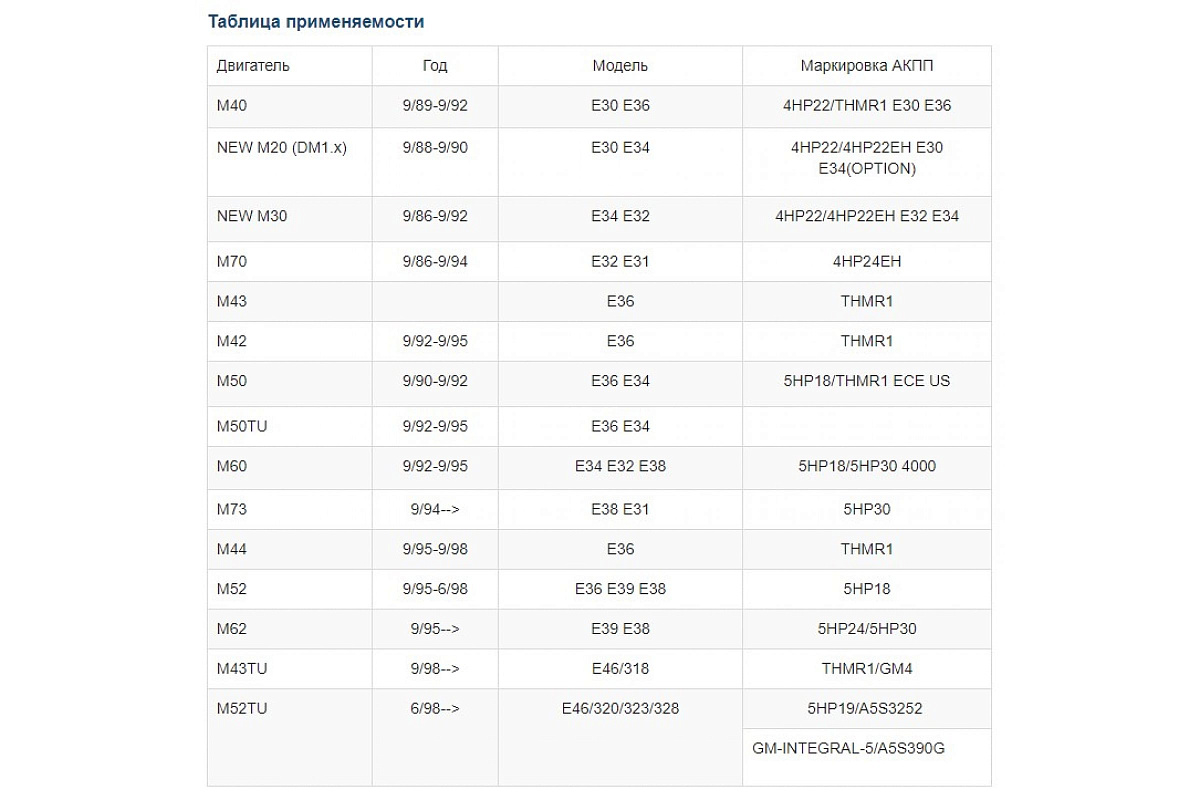Select the M40 engine cell
Viewport: 1200px width, 800px height.
(232, 106)
